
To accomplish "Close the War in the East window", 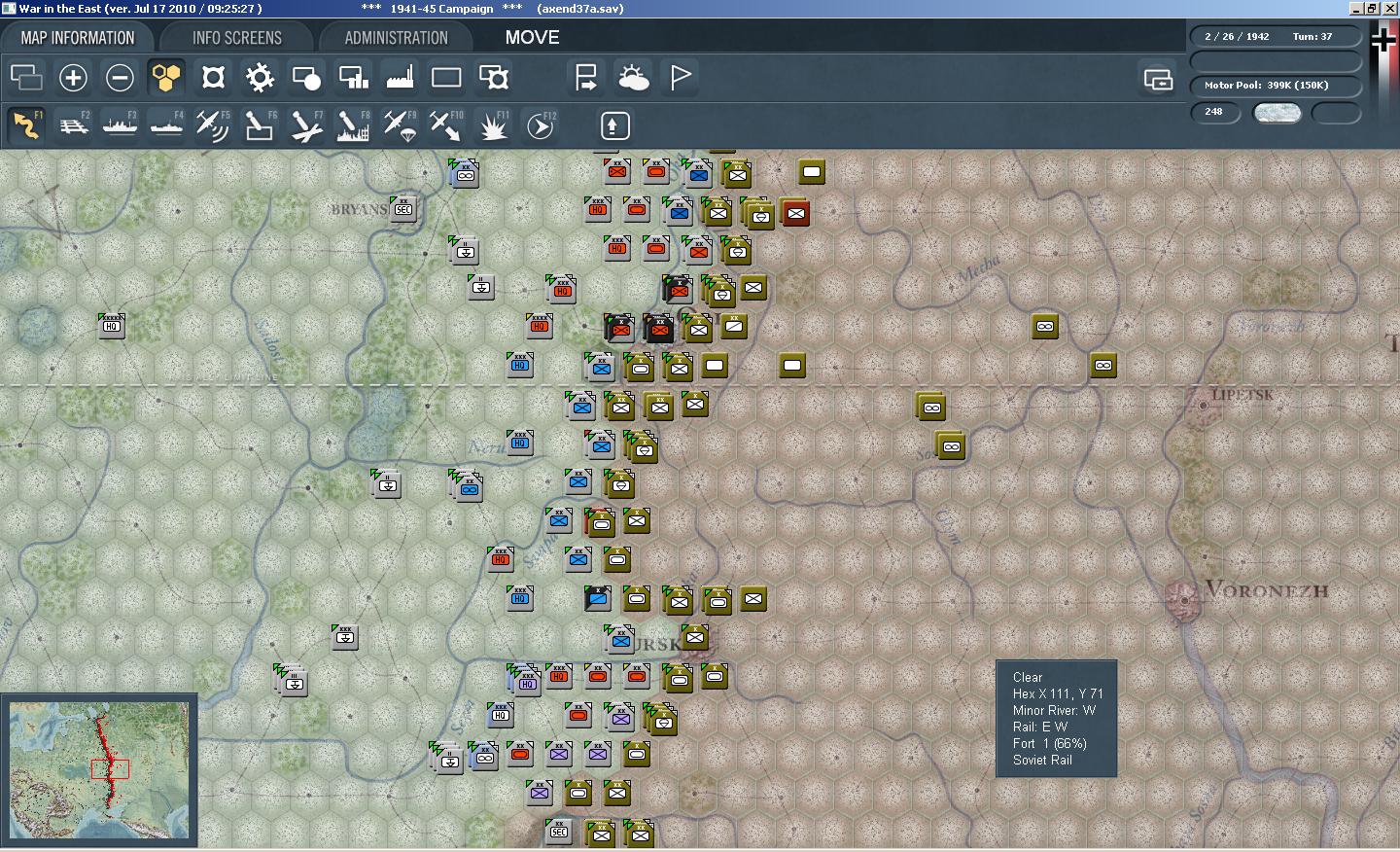I will [1390, 8].
